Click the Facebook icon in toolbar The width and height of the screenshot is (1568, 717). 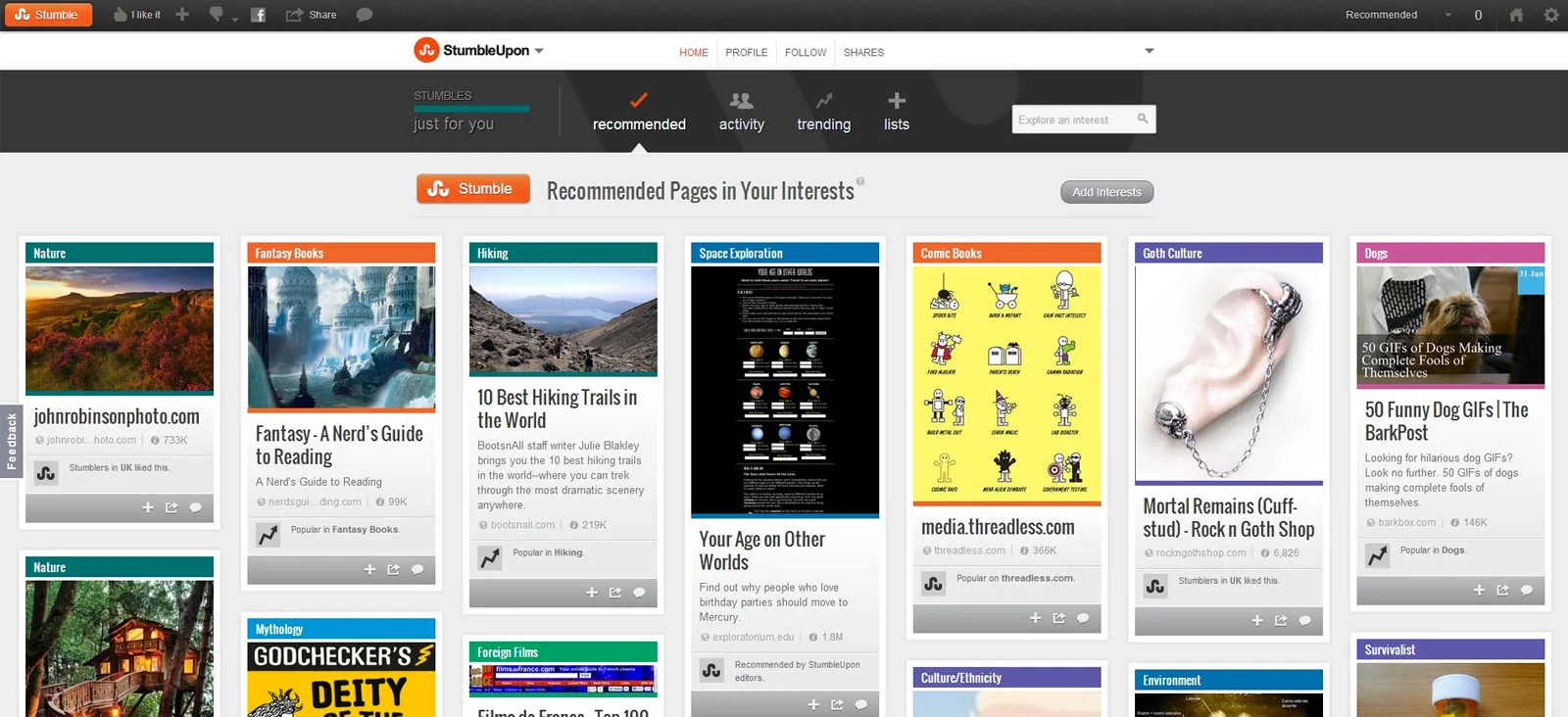[x=259, y=15]
